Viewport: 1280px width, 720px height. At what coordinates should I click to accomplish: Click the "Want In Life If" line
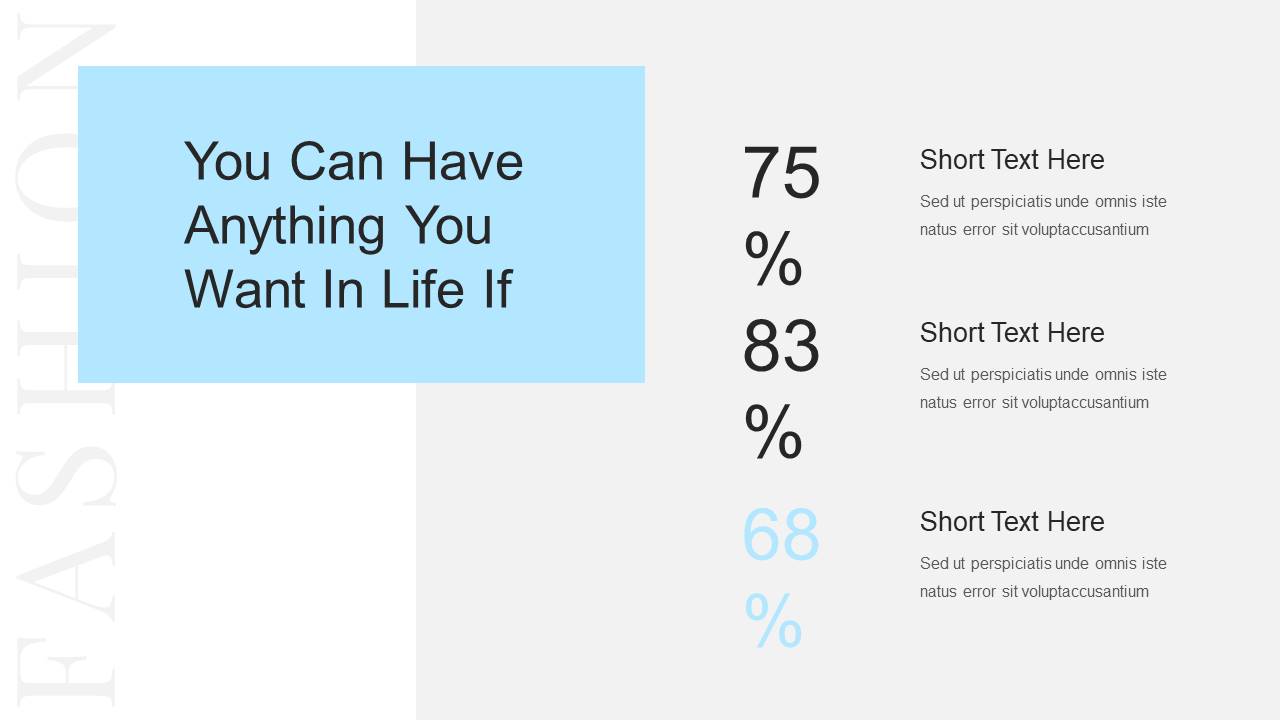[347, 289]
